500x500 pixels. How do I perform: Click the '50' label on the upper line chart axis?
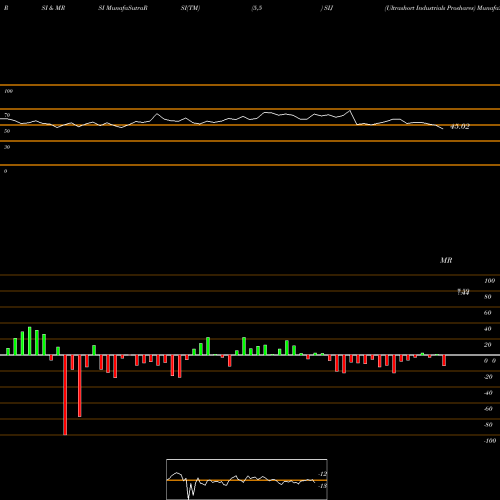coord(7,131)
